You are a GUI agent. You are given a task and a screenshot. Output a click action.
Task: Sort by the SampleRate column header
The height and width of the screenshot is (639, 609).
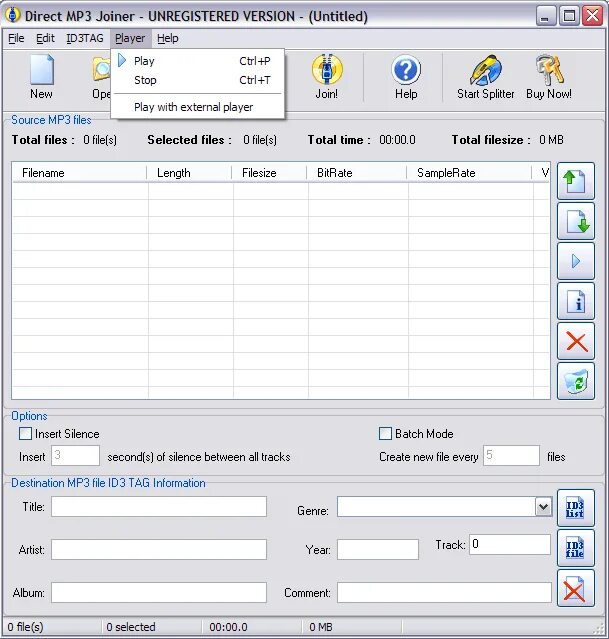coord(469,173)
